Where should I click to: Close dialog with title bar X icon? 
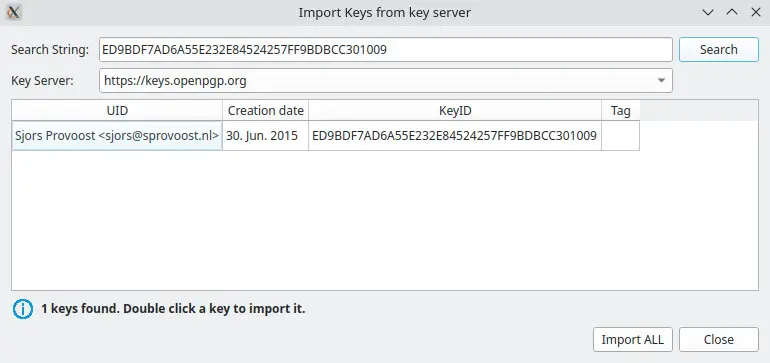[756, 13]
